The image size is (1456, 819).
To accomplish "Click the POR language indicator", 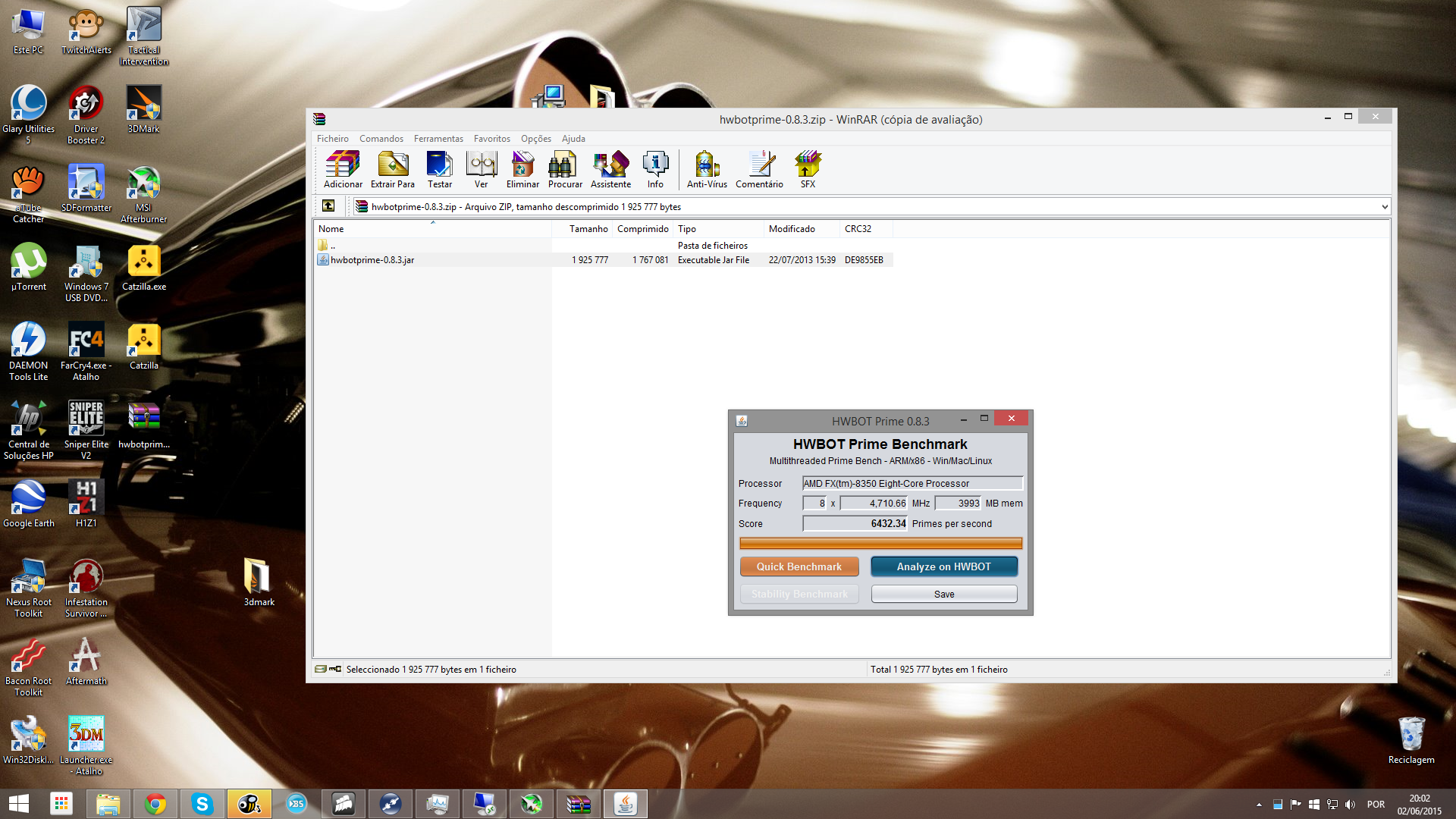I will coord(1376,805).
